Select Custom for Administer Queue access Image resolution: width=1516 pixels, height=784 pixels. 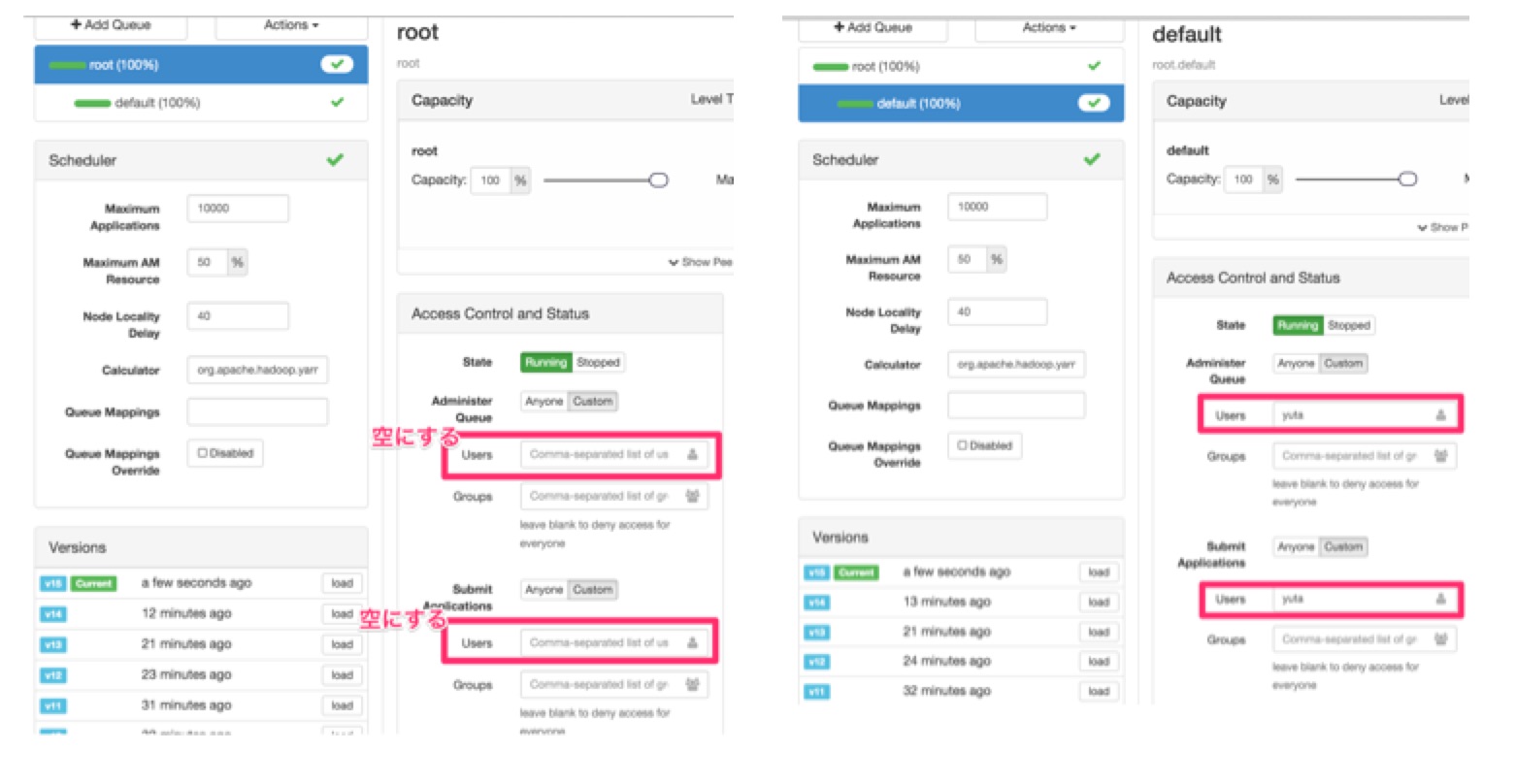[x=596, y=401]
